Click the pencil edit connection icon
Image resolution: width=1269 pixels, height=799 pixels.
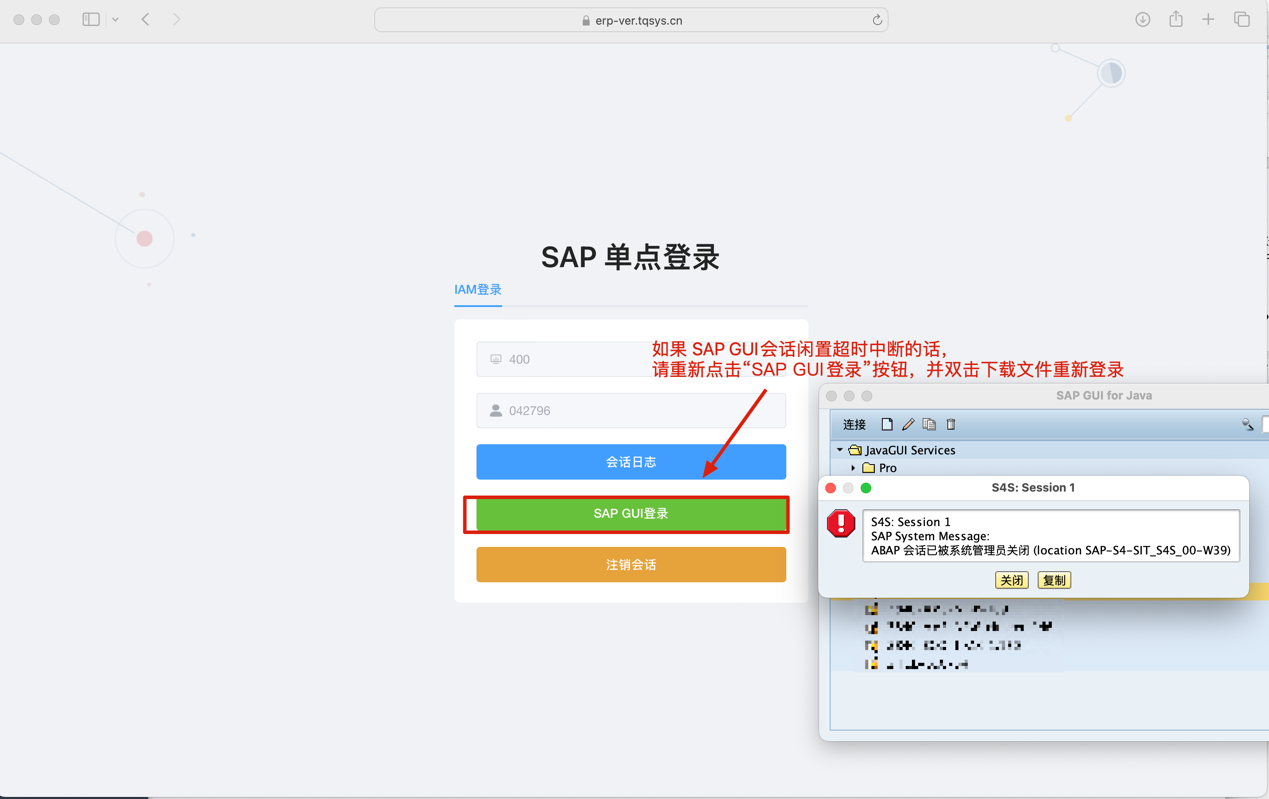[908, 425]
